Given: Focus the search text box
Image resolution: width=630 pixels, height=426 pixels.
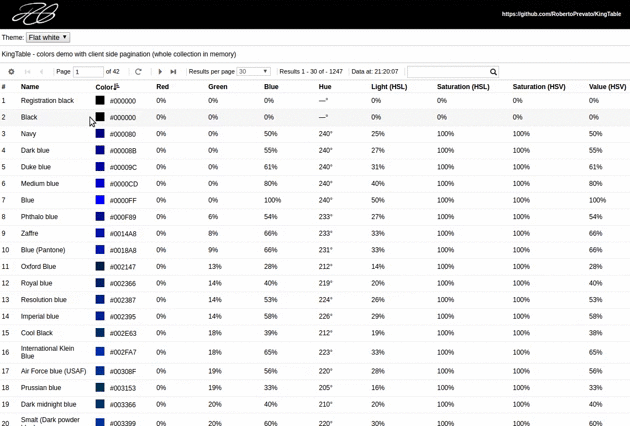Looking at the screenshot, I should (448, 72).
